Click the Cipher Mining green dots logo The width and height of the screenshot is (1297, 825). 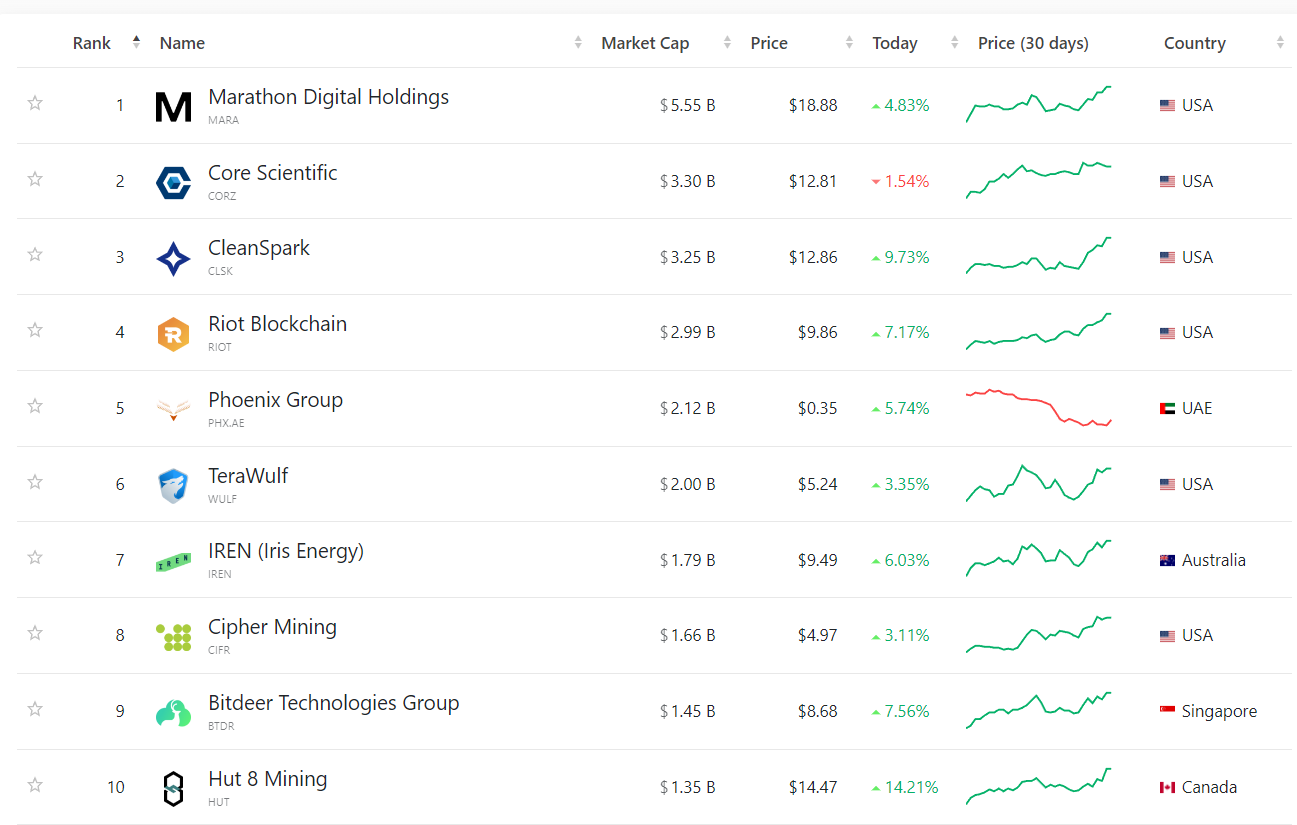pyautogui.click(x=173, y=637)
